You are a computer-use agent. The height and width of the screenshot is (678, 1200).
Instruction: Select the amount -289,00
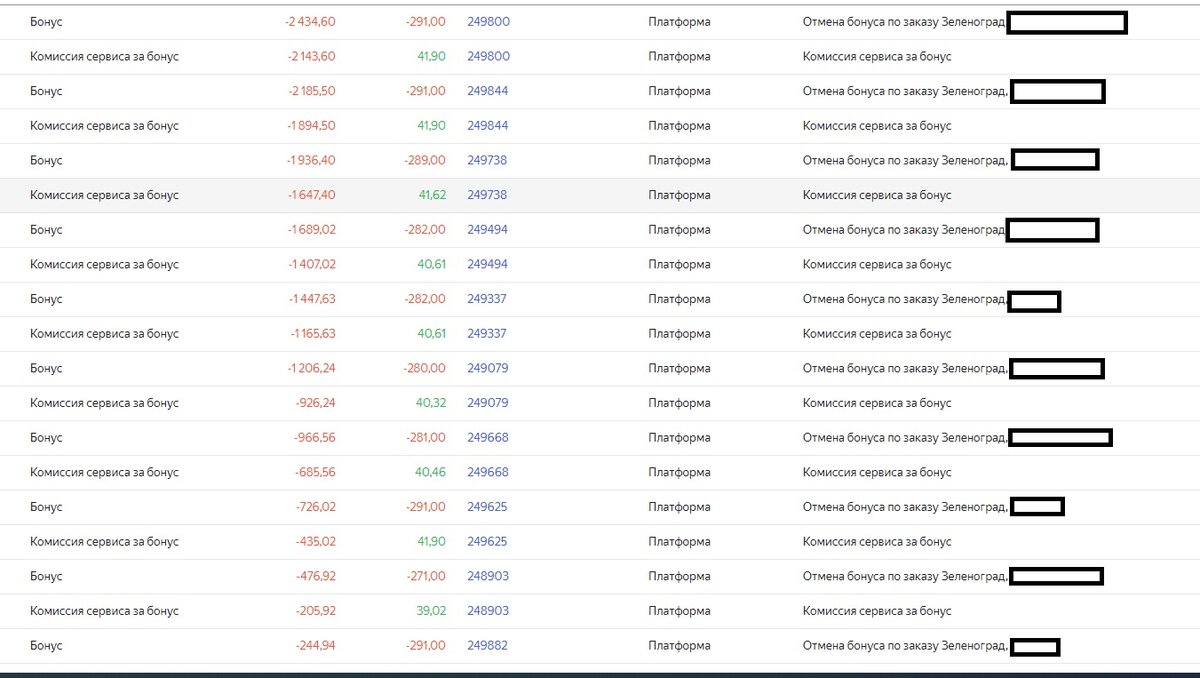pos(426,160)
